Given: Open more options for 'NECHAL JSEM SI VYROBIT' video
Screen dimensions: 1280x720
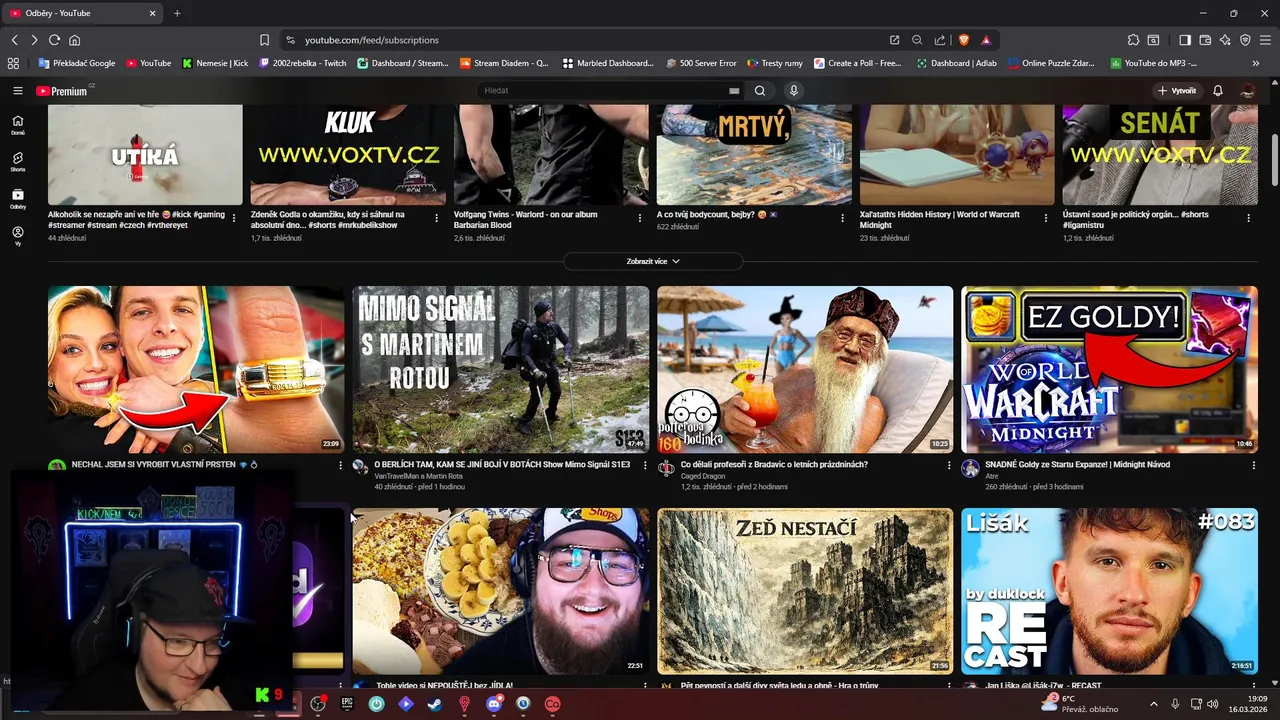Looking at the screenshot, I should coord(340,466).
